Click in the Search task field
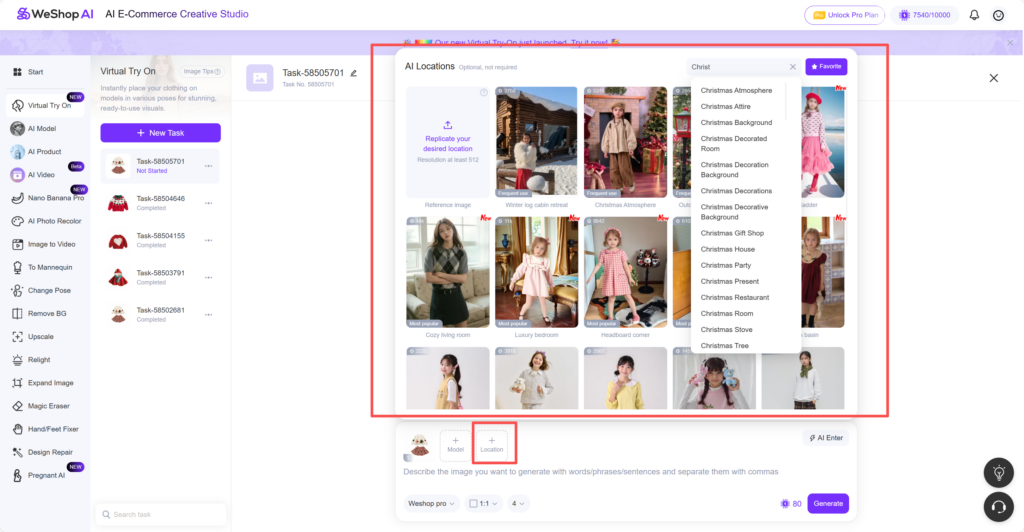Screen dimensions: 1024x532 tap(161, 514)
